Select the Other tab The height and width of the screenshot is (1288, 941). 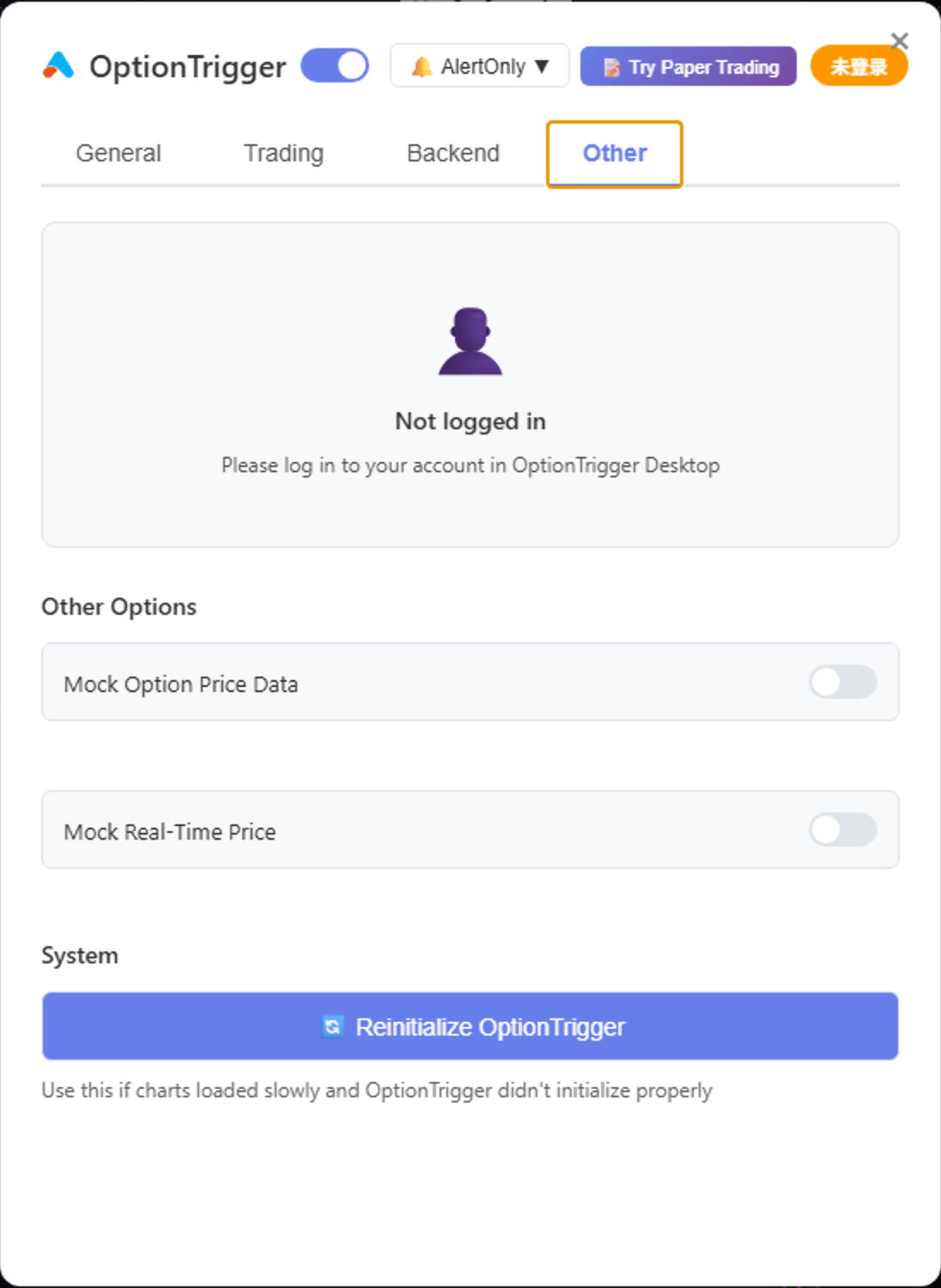[615, 154]
